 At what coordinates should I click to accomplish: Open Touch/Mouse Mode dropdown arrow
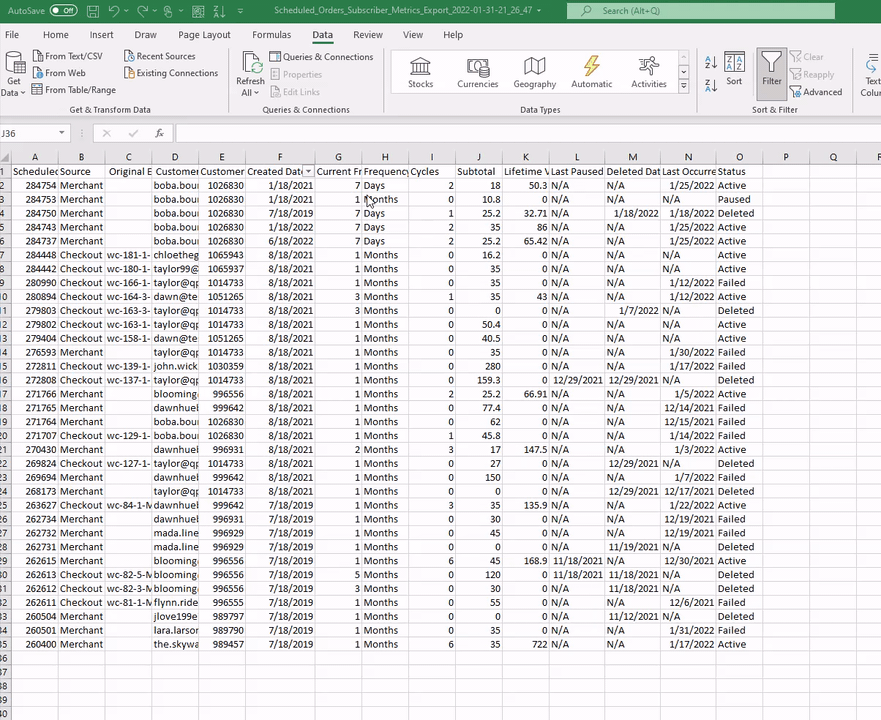tap(181, 11)
